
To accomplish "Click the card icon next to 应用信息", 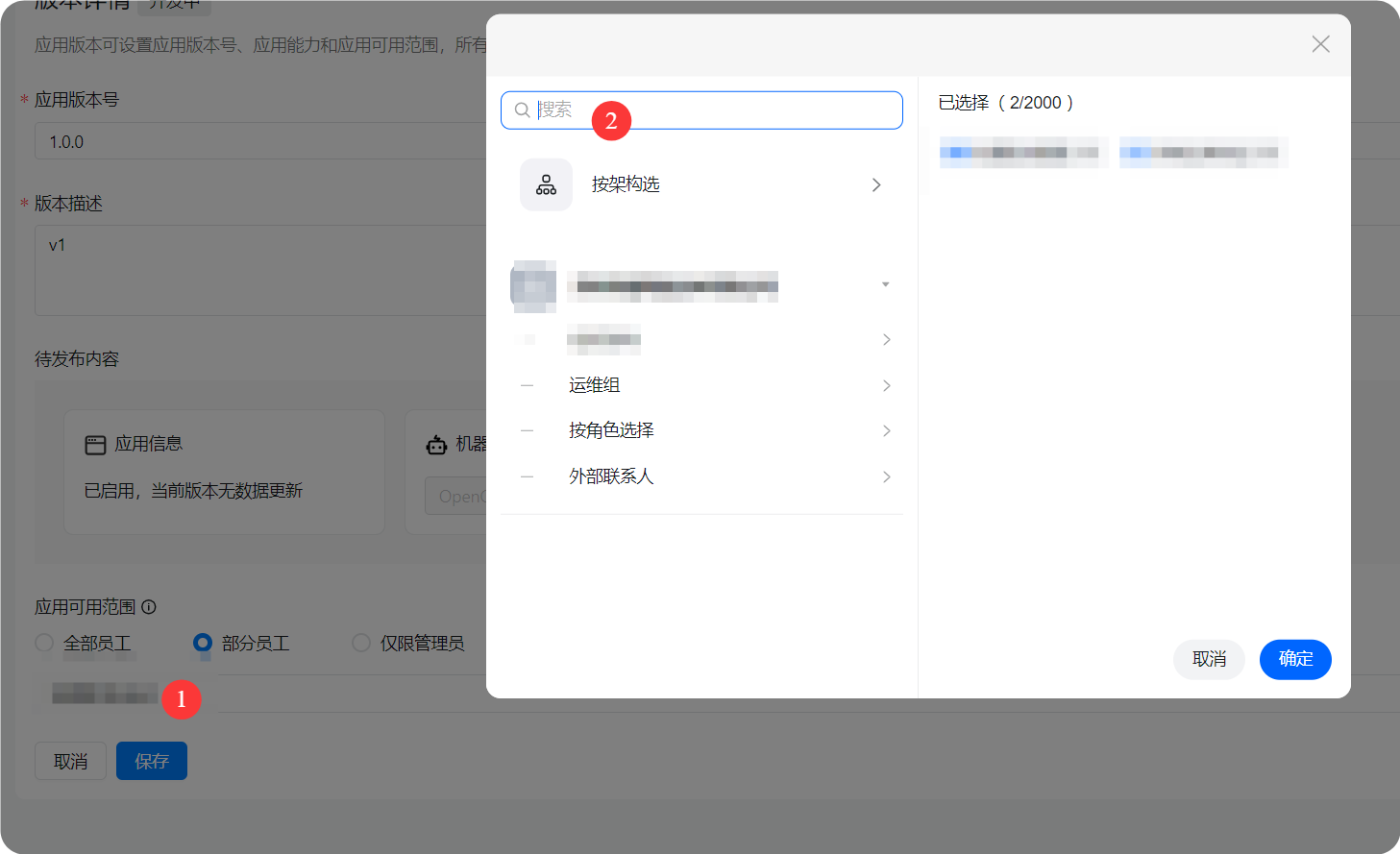I will [94, 443].
